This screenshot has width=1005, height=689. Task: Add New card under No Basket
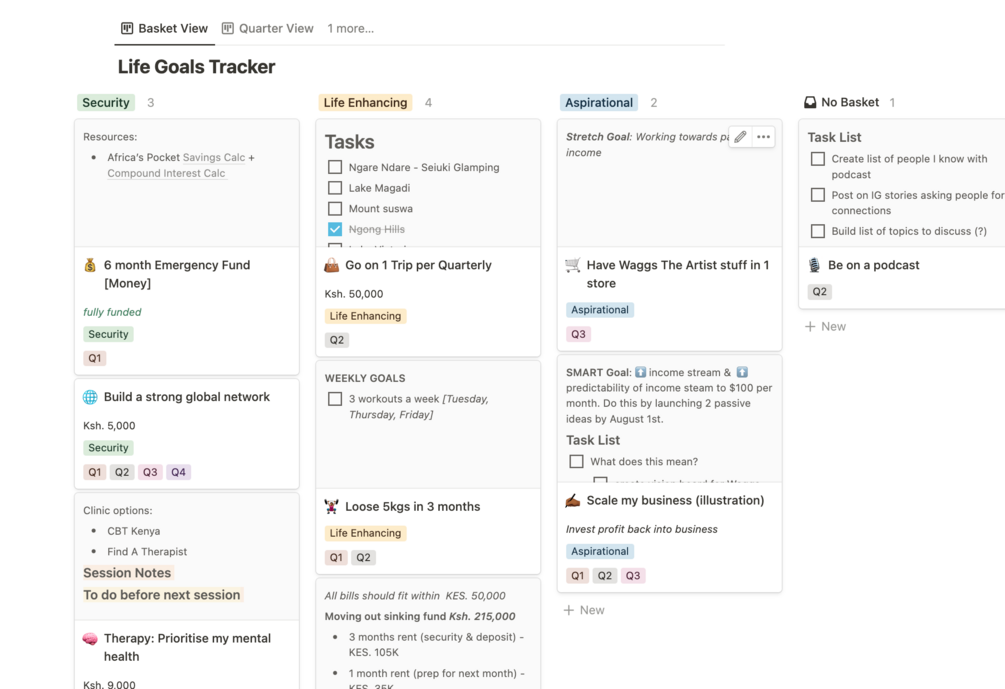click(x=826, y=326)
